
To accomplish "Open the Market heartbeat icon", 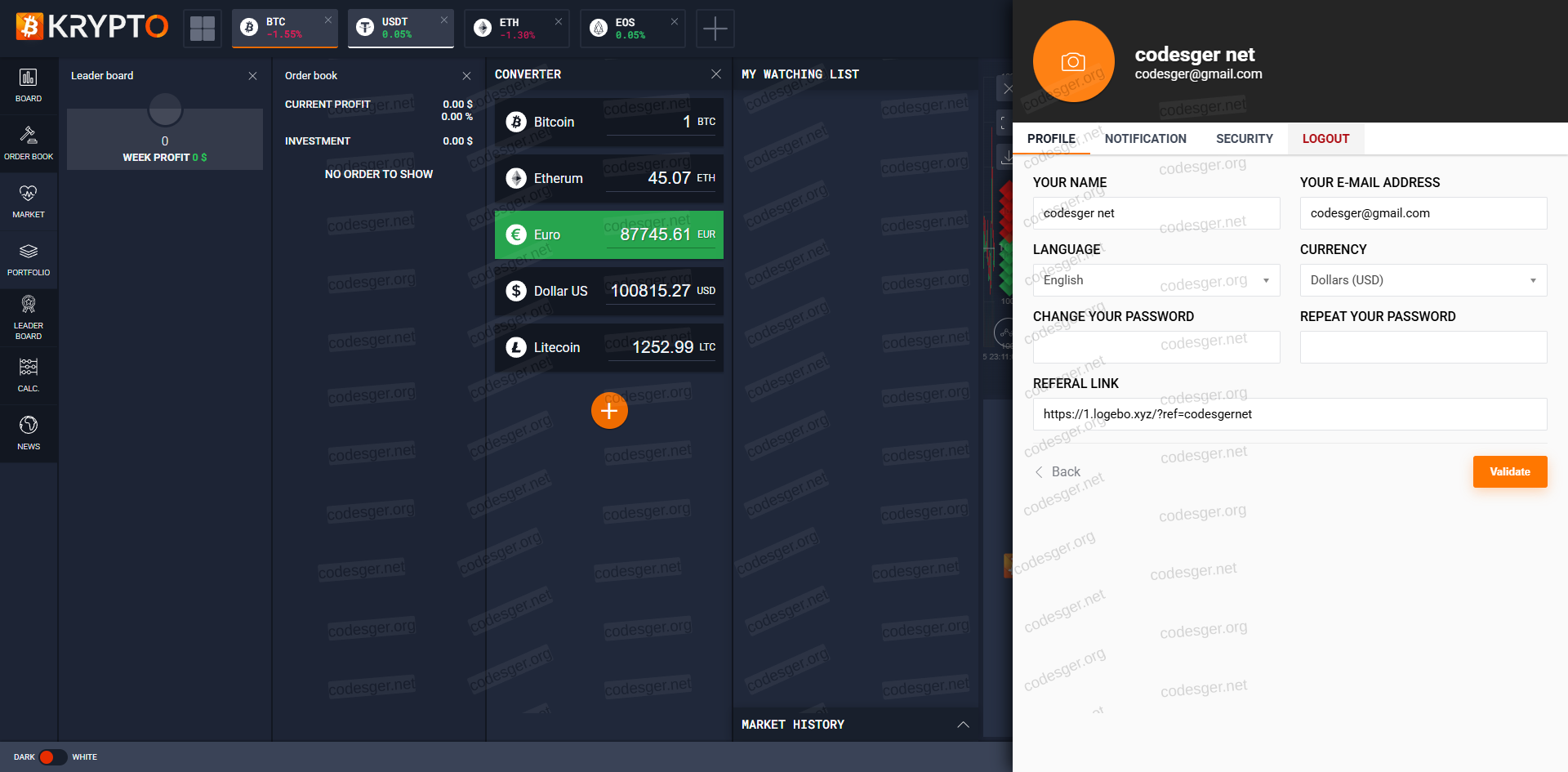I will (29, 194).
